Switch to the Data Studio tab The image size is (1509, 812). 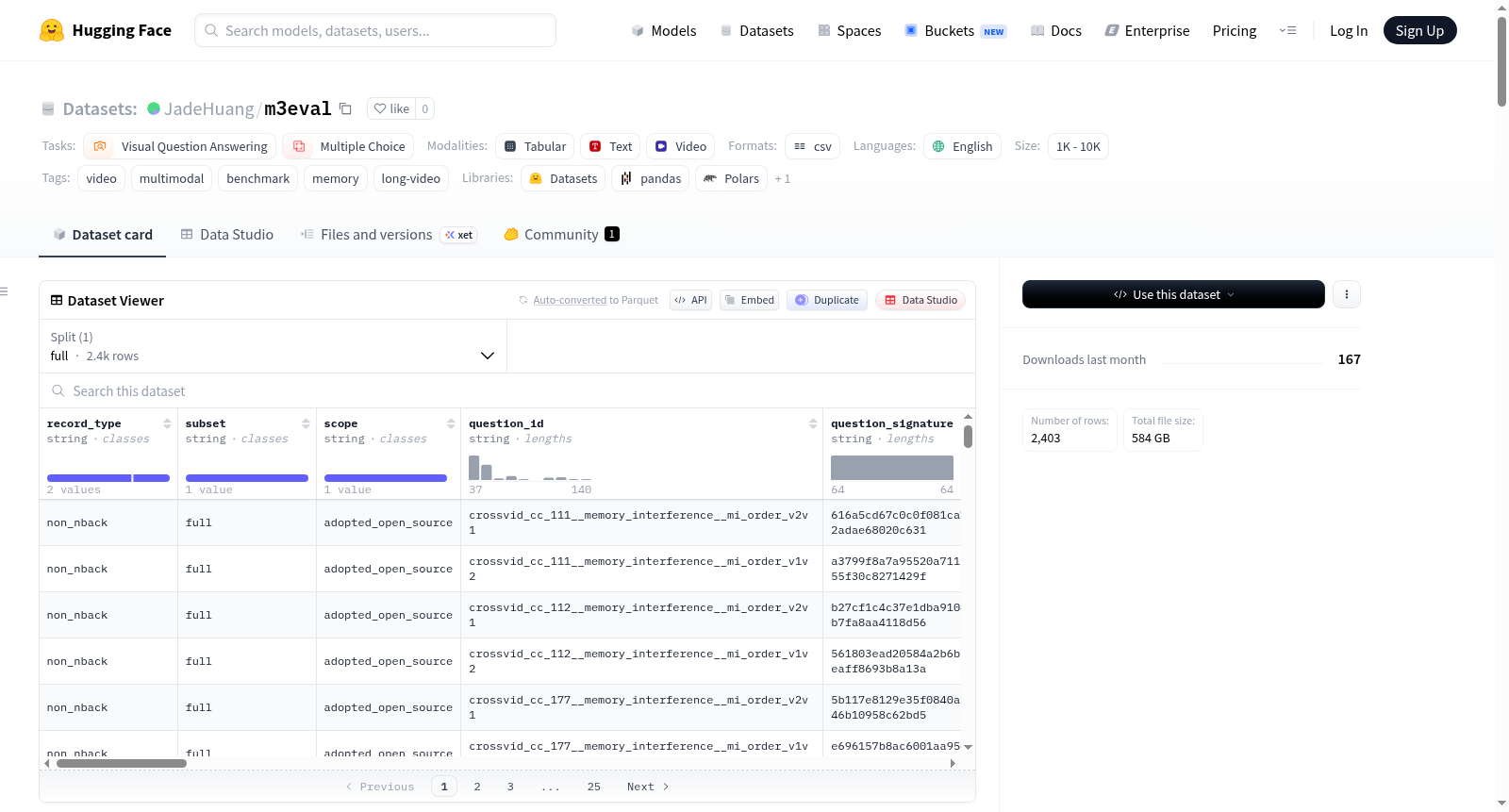tap(227, 235)
